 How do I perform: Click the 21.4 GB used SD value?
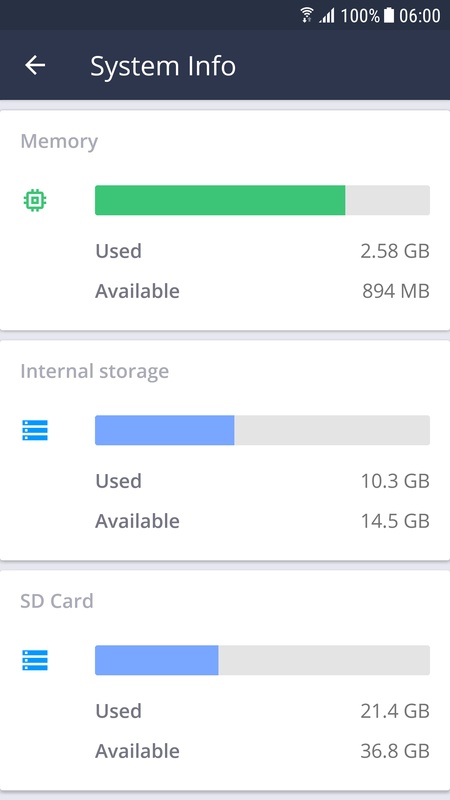click(395, 711)
